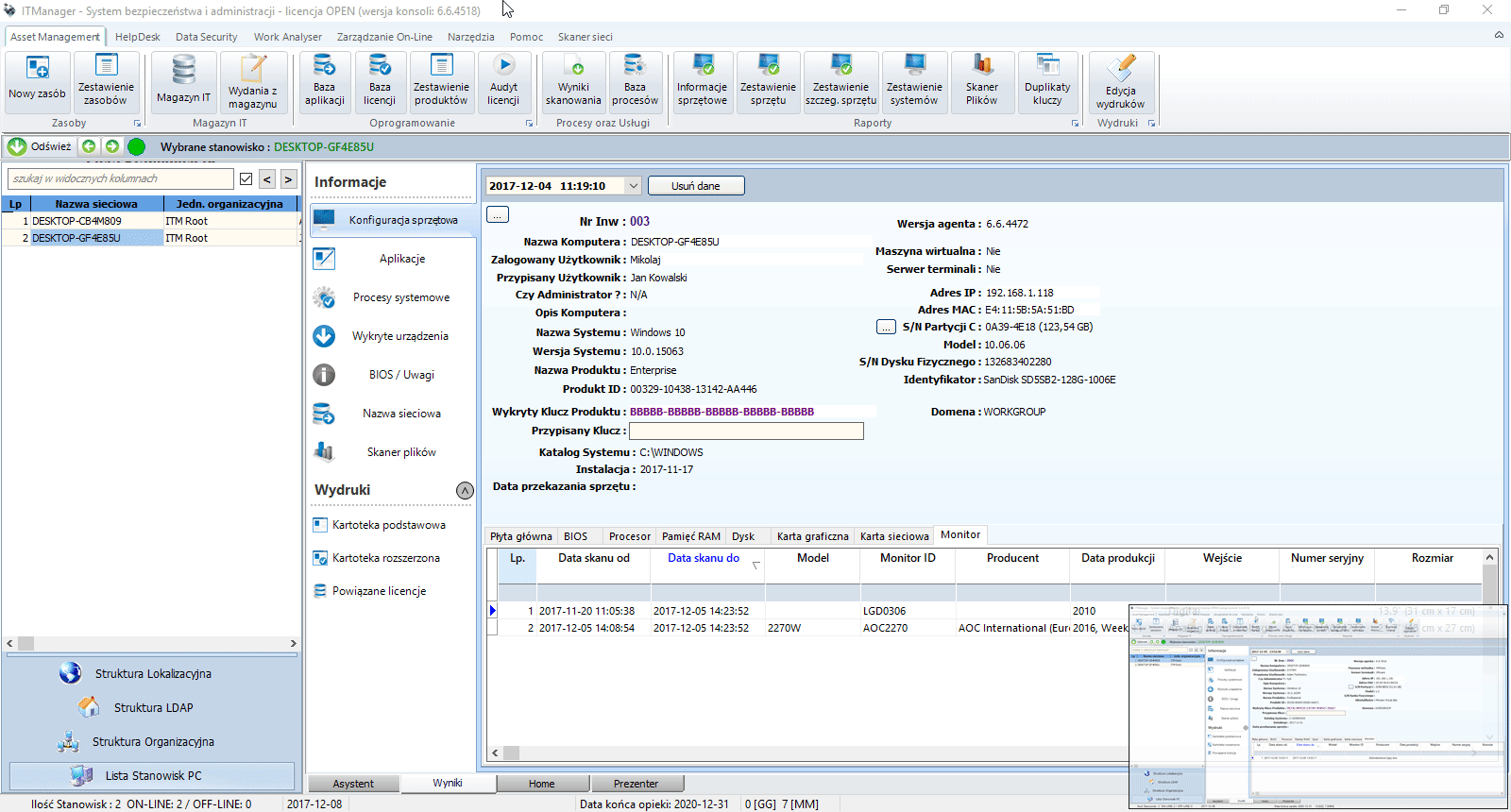This screenshot has height=812, width=1511.
Task: Click the green status circle icon
Action: [136, 146]
